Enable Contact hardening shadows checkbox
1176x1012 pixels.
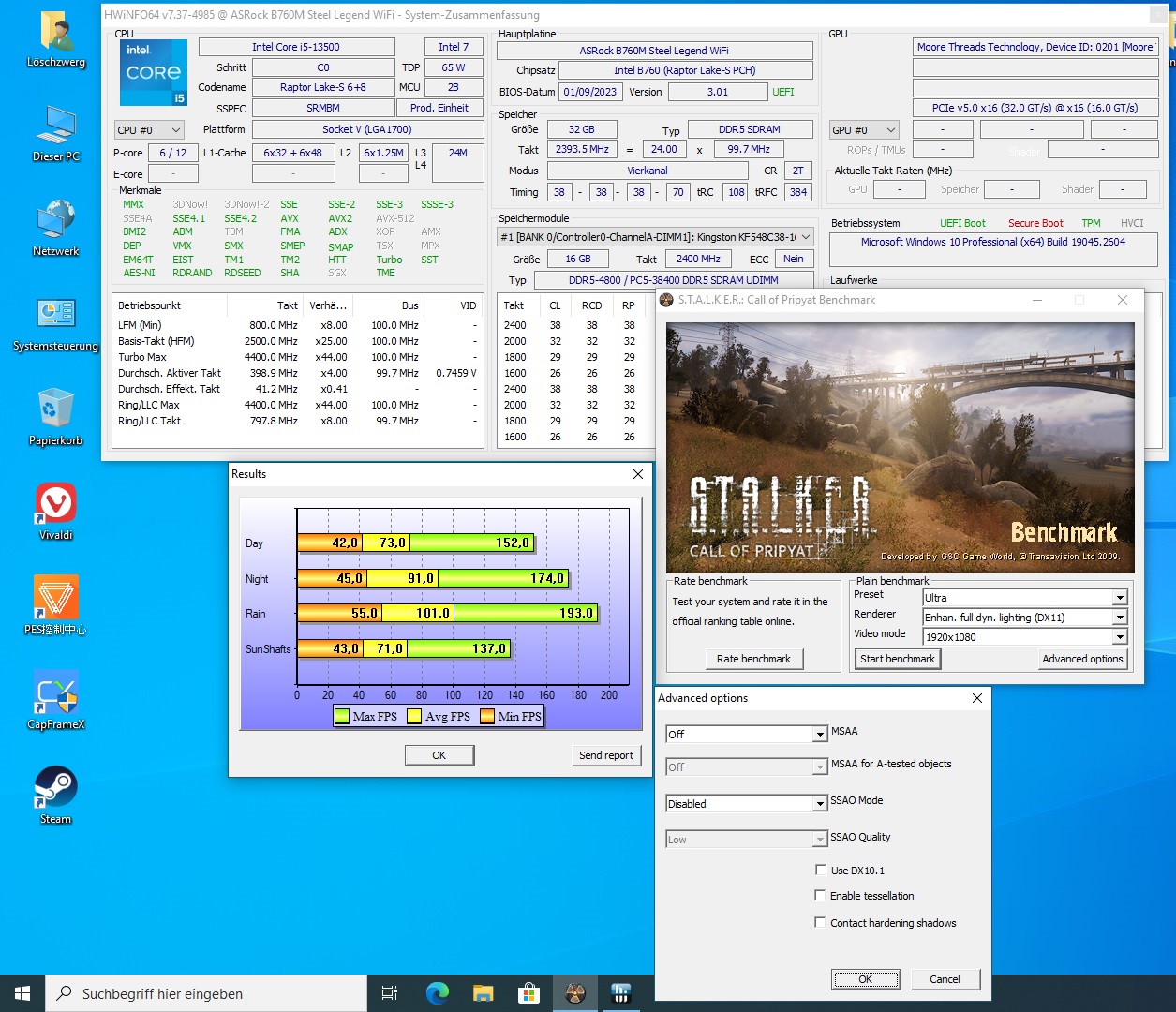point(821,923)
